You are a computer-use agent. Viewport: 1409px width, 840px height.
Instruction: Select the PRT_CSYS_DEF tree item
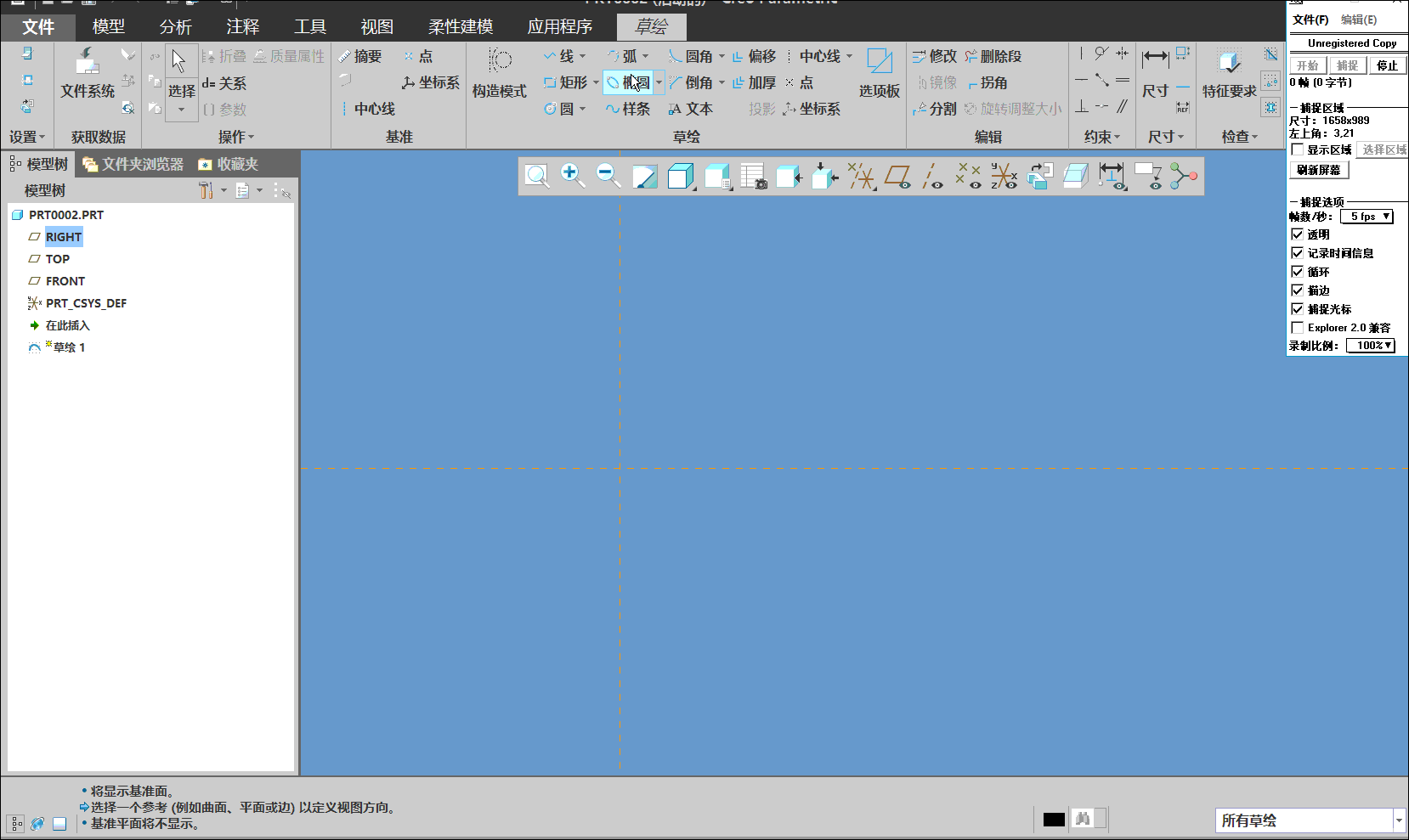coord(86,303)
